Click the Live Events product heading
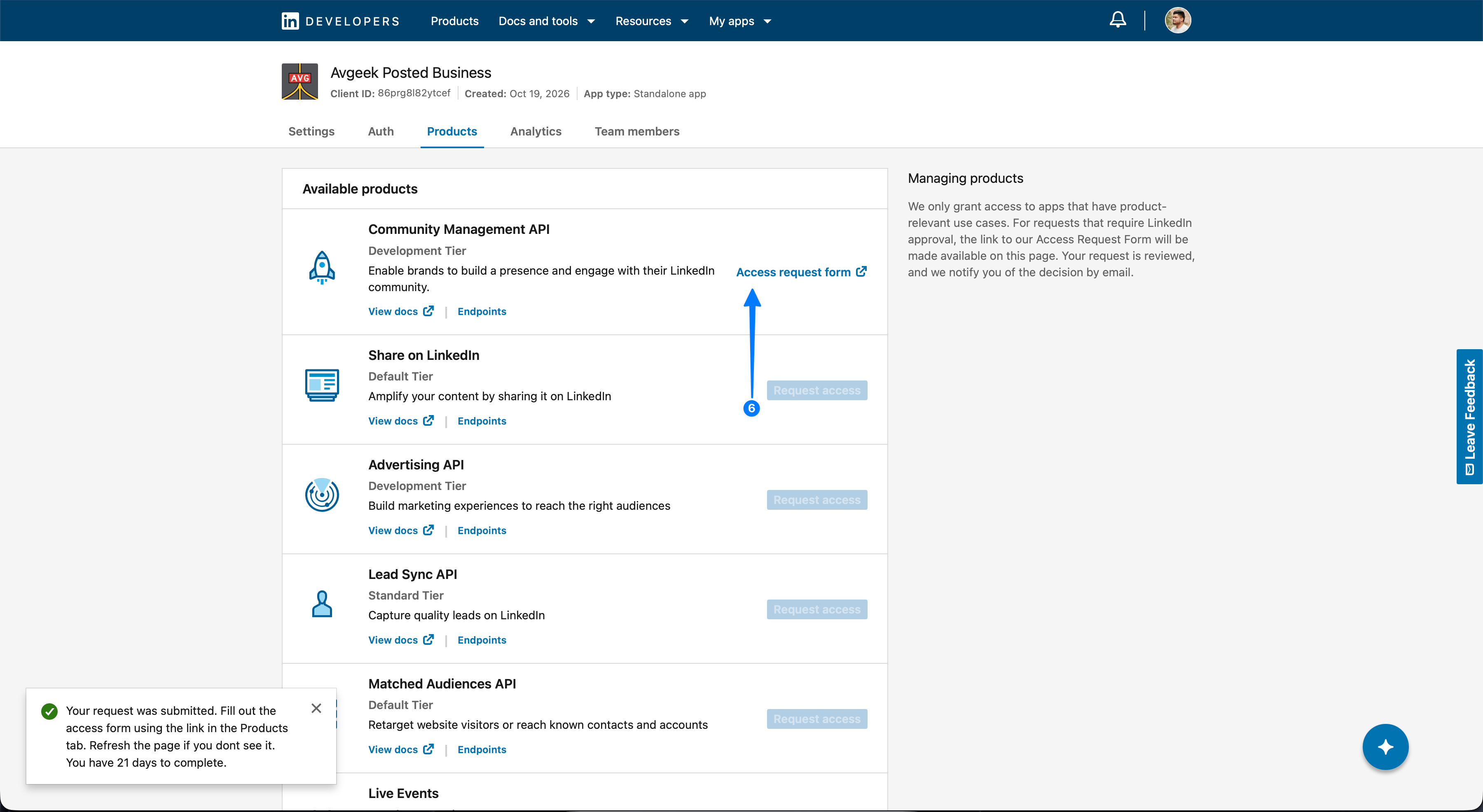This screenshot has width=1483, height=812. (x=403, y=793)
